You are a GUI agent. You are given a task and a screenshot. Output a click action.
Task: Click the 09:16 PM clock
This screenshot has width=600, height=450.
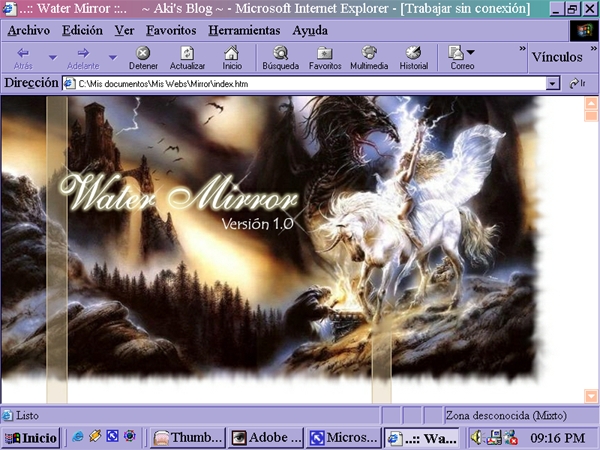coord(558,438)
